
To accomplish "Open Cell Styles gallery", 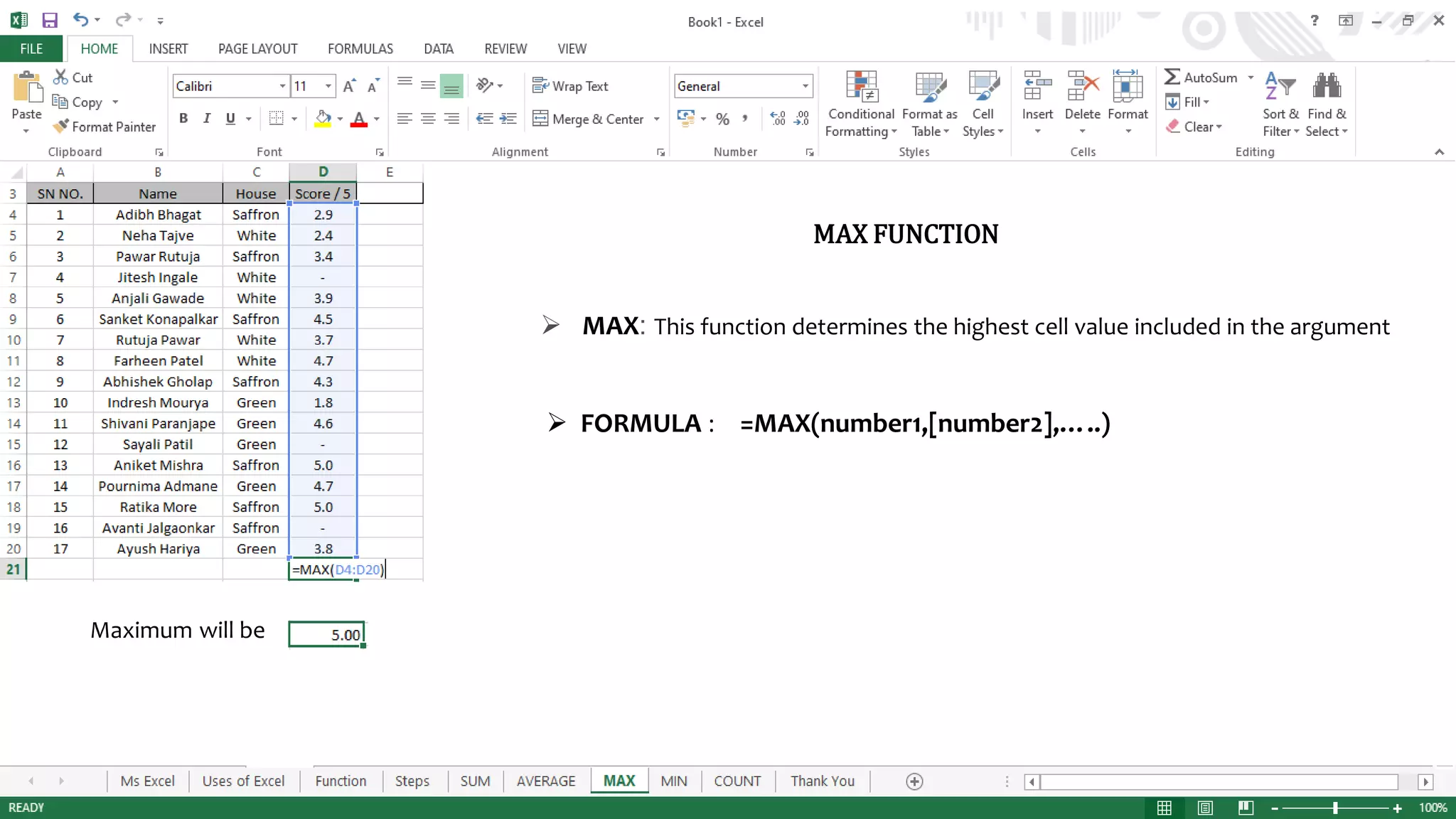I will (983, 104).
